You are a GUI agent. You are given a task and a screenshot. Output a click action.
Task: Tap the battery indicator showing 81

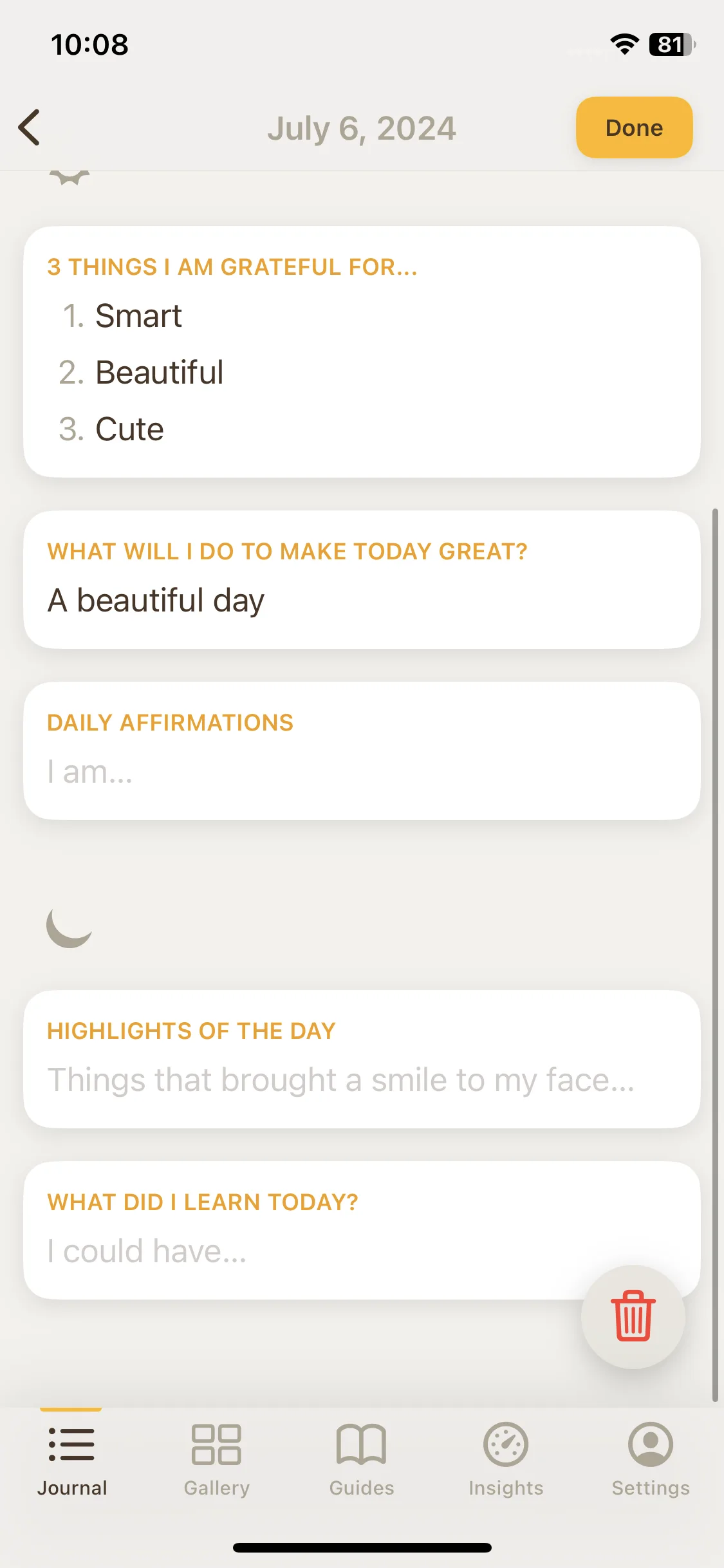point(673,44)
